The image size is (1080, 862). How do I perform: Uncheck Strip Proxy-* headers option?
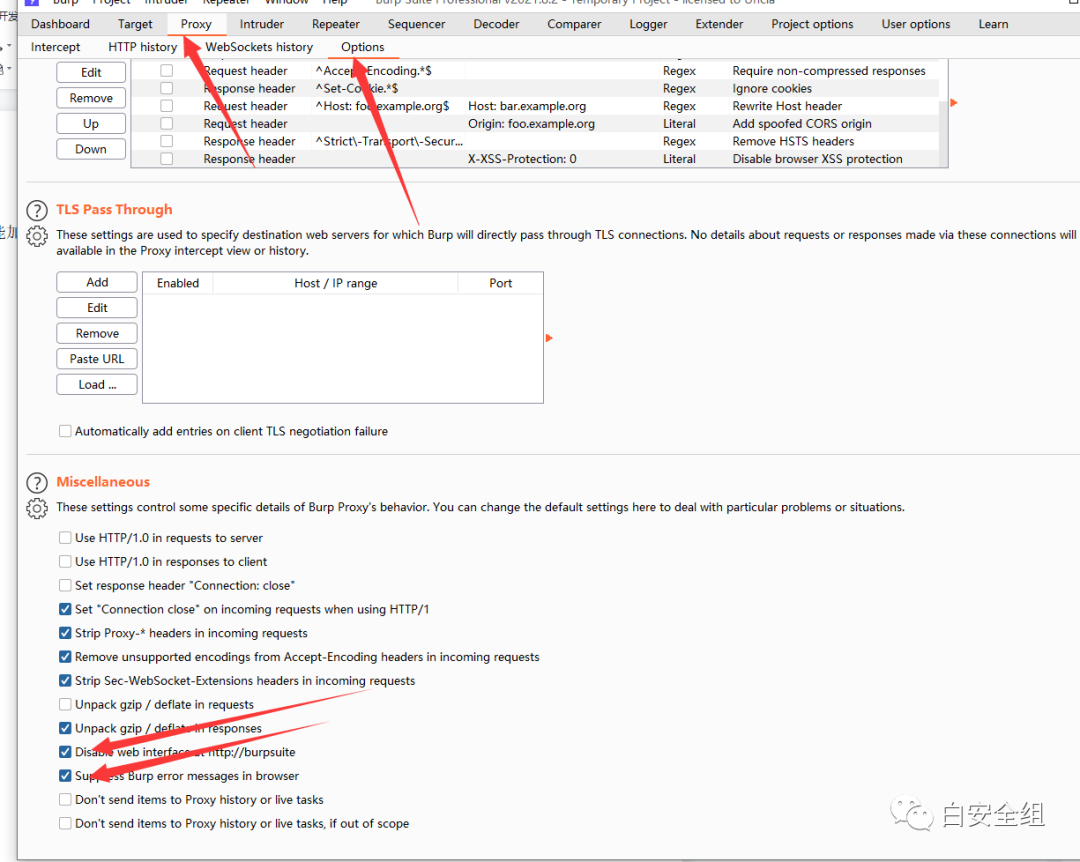point(65,633)
